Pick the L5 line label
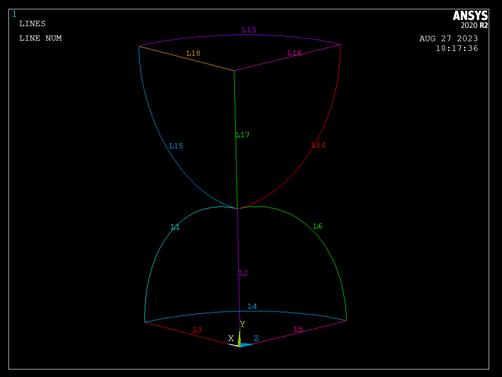 (298, 330)
